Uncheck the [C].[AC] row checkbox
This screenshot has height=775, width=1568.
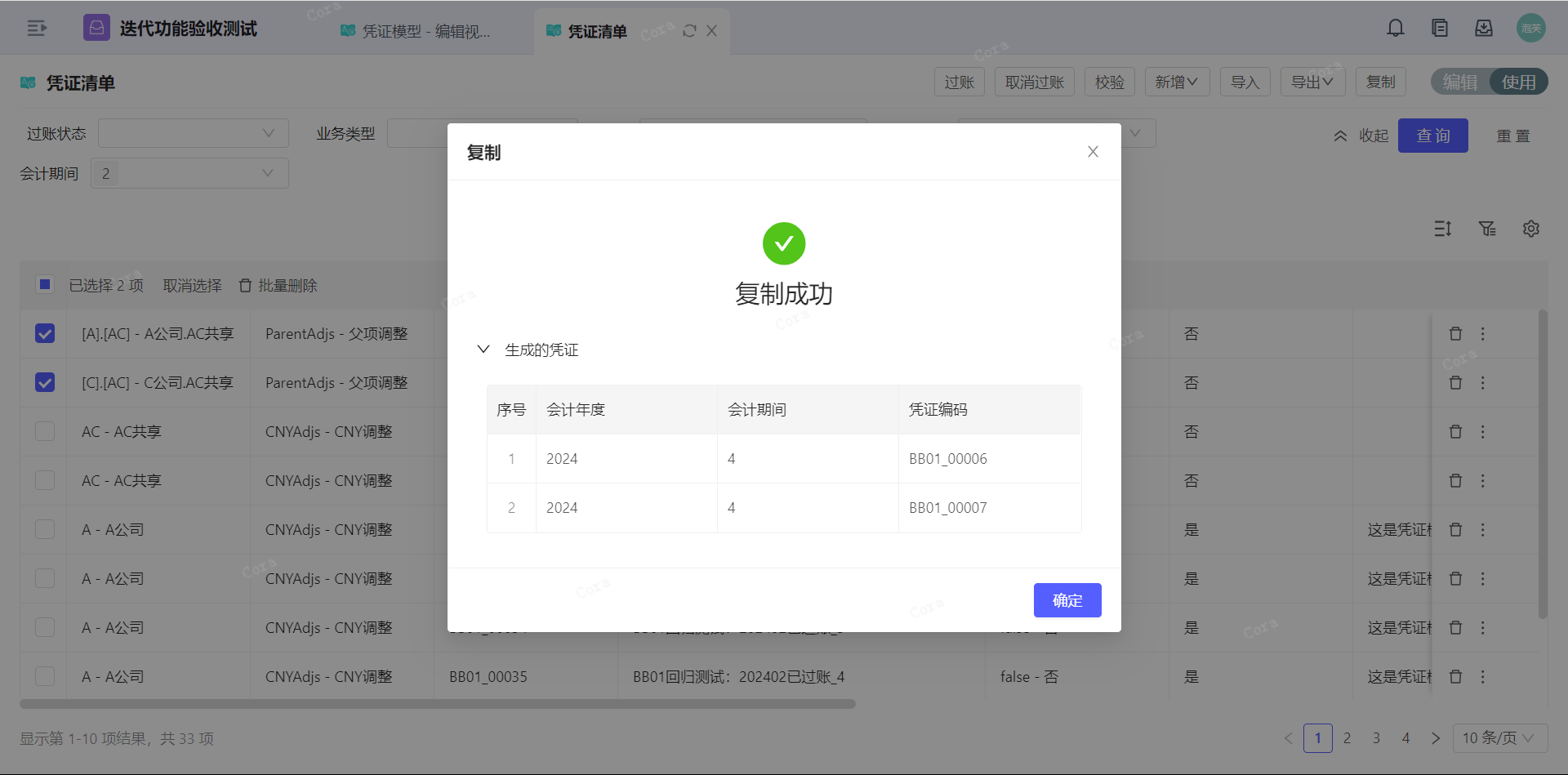pos(45,383)
